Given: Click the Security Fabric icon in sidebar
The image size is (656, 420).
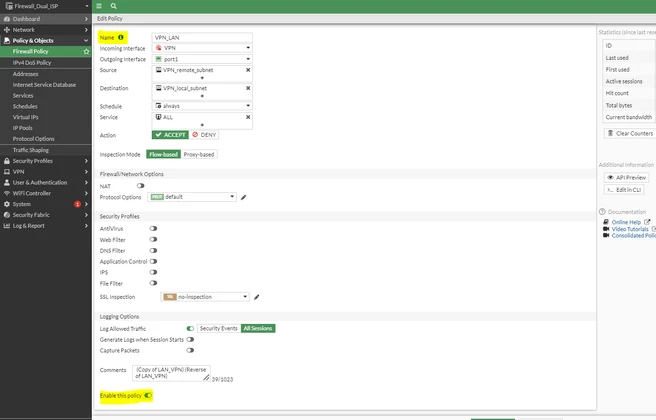Looking at the screenshot, I should (7, 215).
